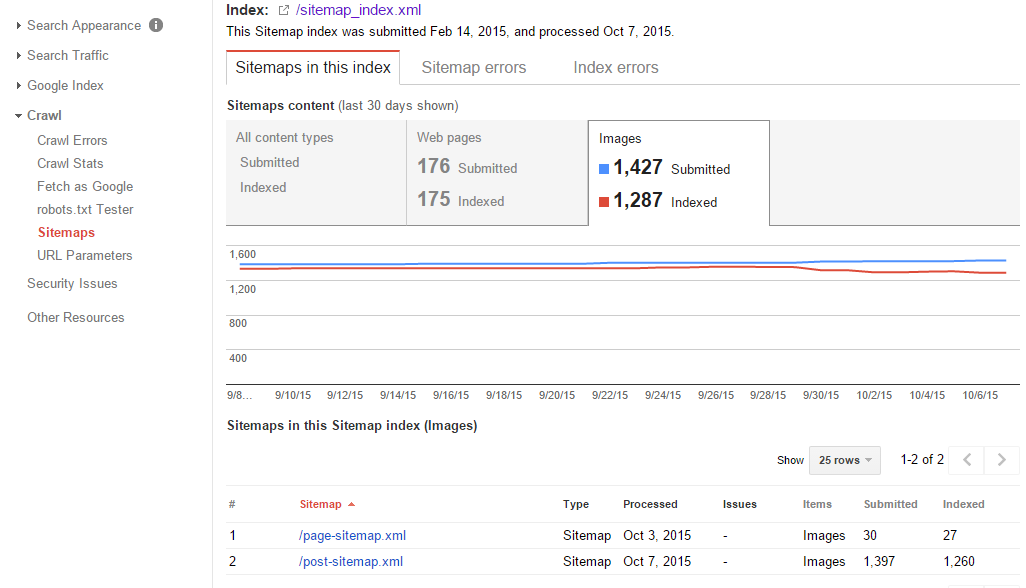This screenshot has height=588, width=1026.
Task: Click the Search Appearance info icon
Action: tap(156, 26)
